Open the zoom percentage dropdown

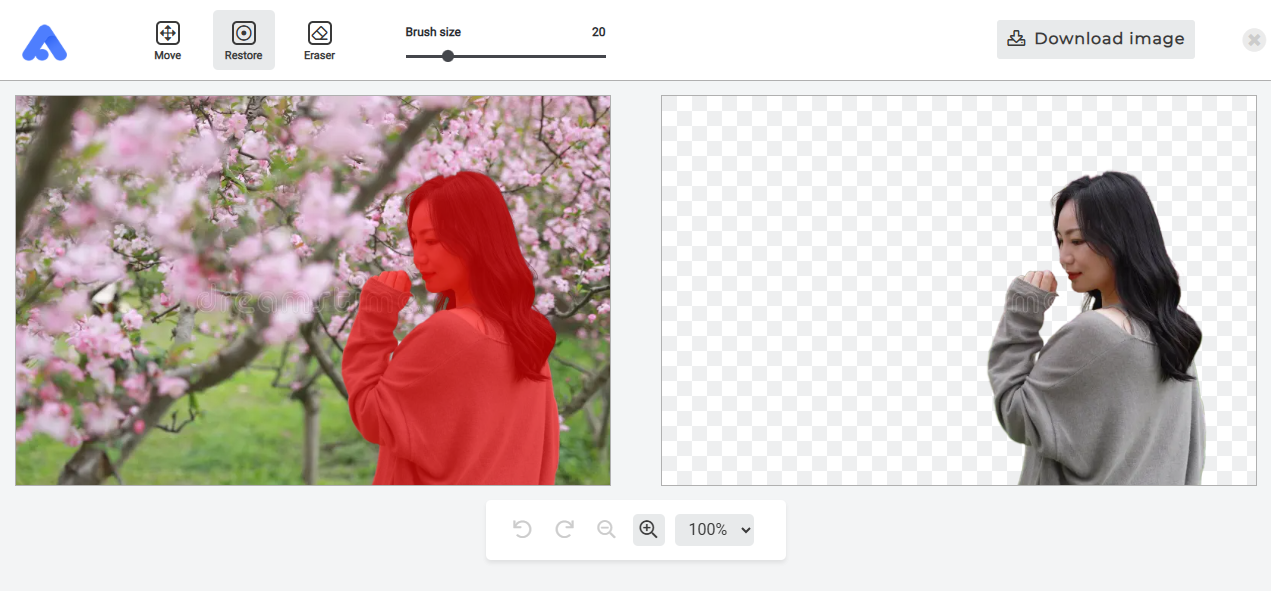click(714, 529)
